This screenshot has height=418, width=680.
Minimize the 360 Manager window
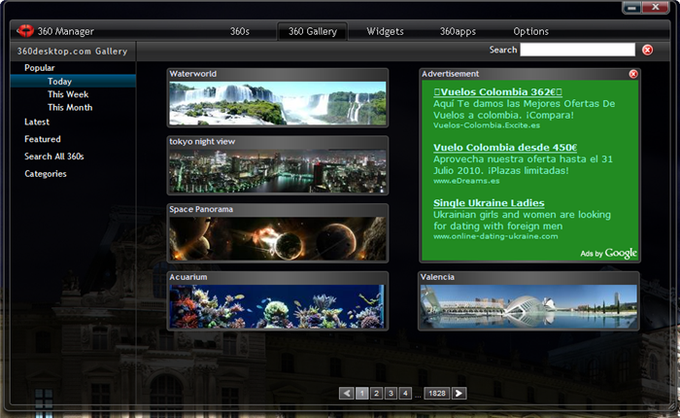coord(632,7)
